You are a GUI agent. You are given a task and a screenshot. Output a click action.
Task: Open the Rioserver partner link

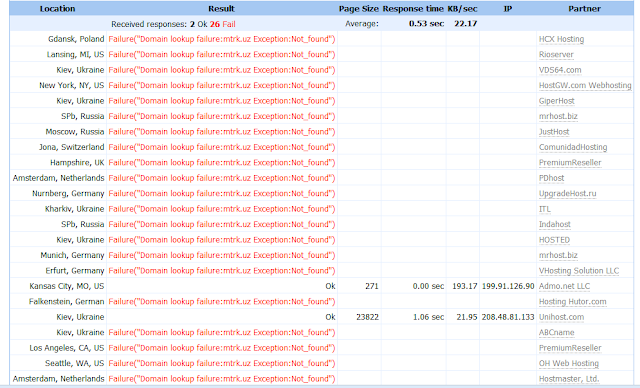(556, 55)
